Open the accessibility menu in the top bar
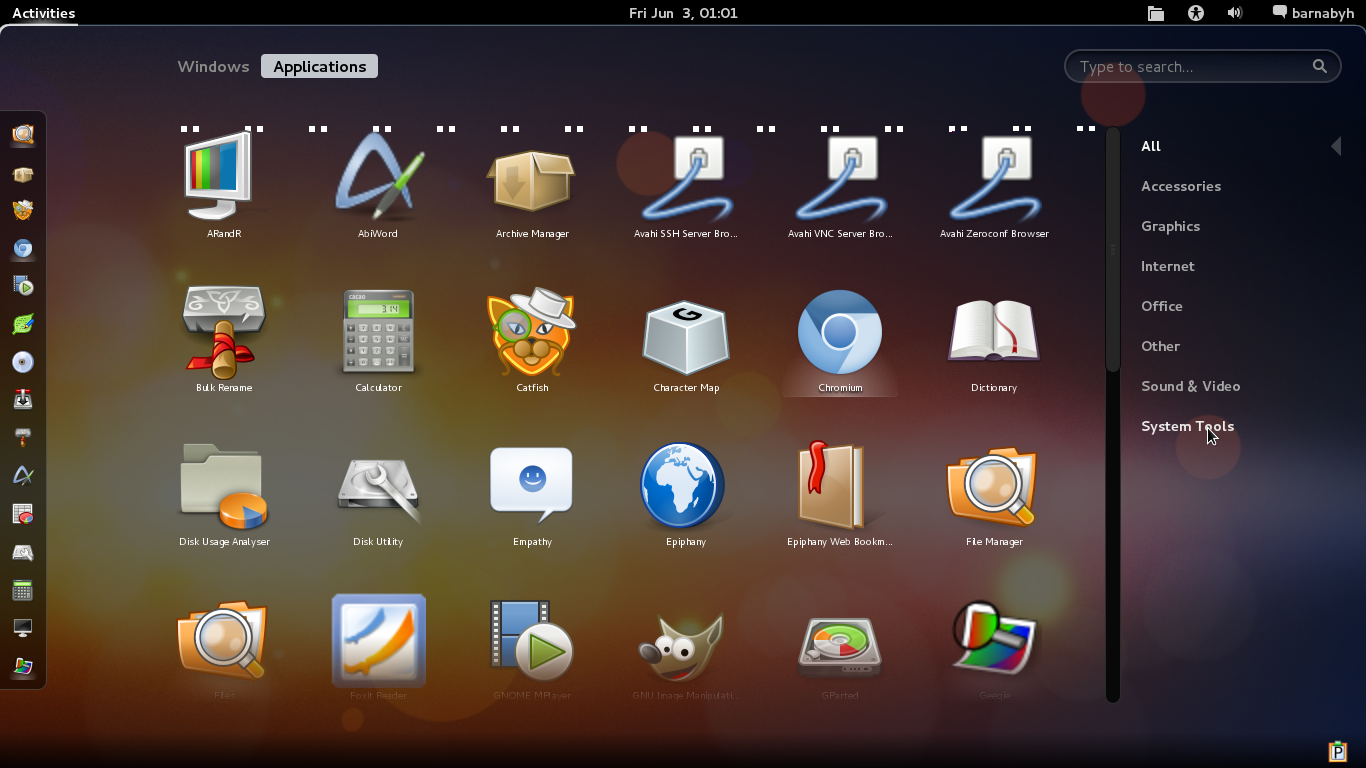The image size is (1366, 768). click(x=1196, y=13)
